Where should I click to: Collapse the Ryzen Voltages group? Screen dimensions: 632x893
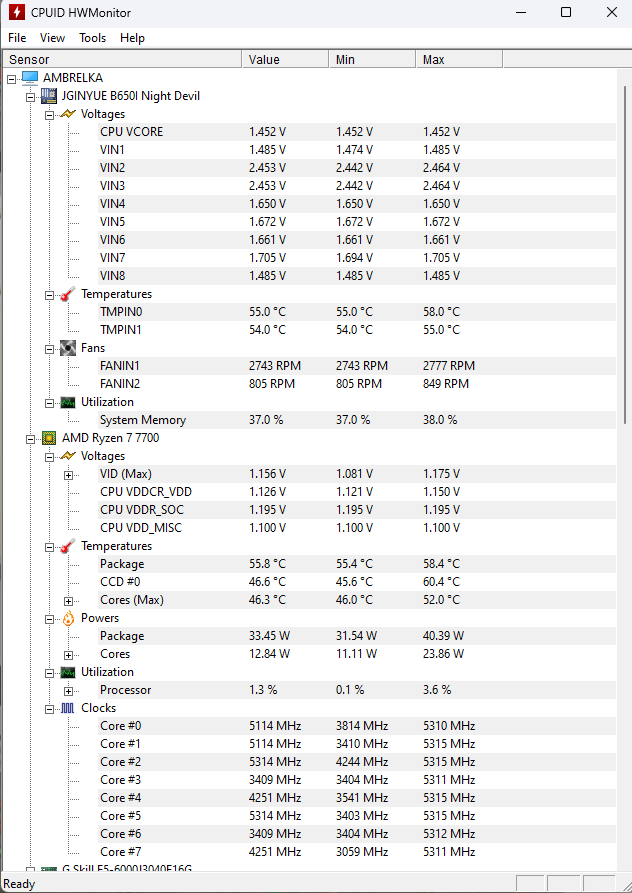click(x=50, y=457)
